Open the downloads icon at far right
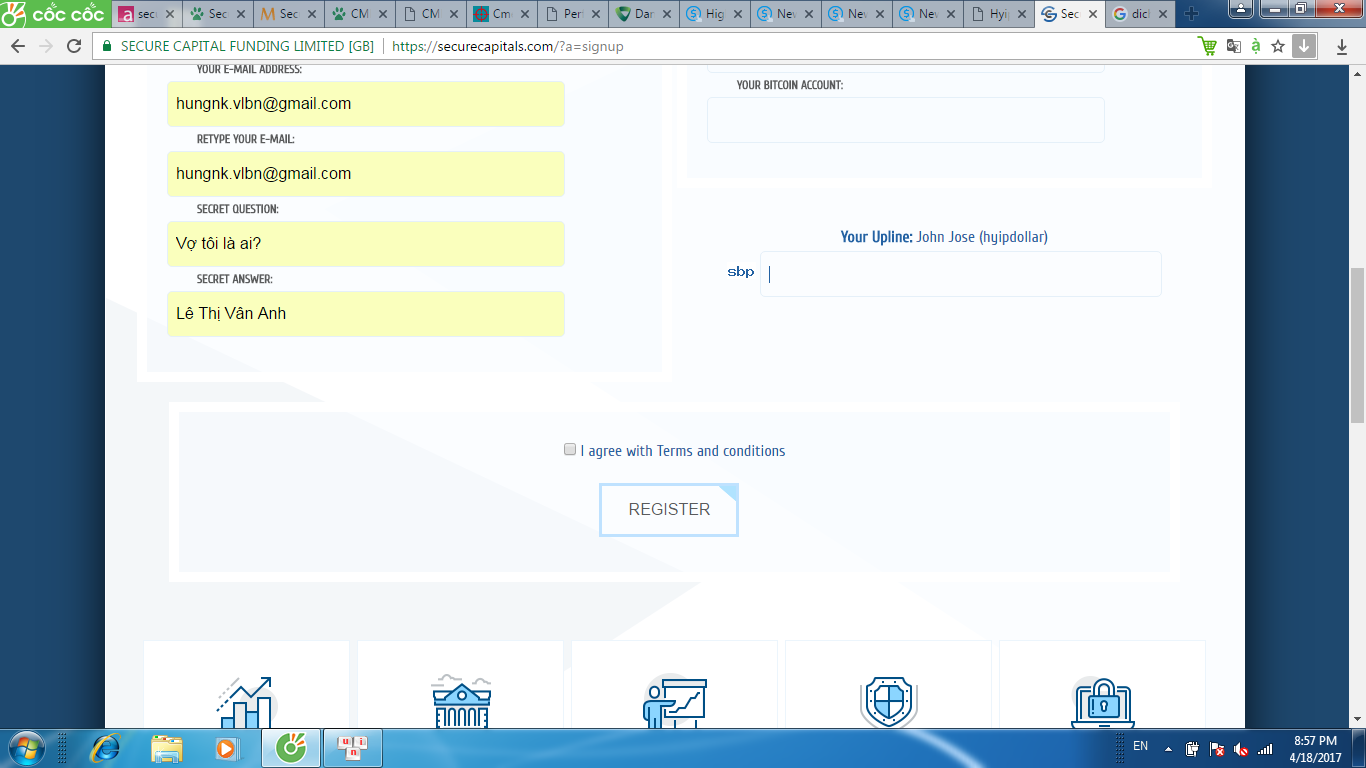The image size is (1366, 768). click(1341, 47)
